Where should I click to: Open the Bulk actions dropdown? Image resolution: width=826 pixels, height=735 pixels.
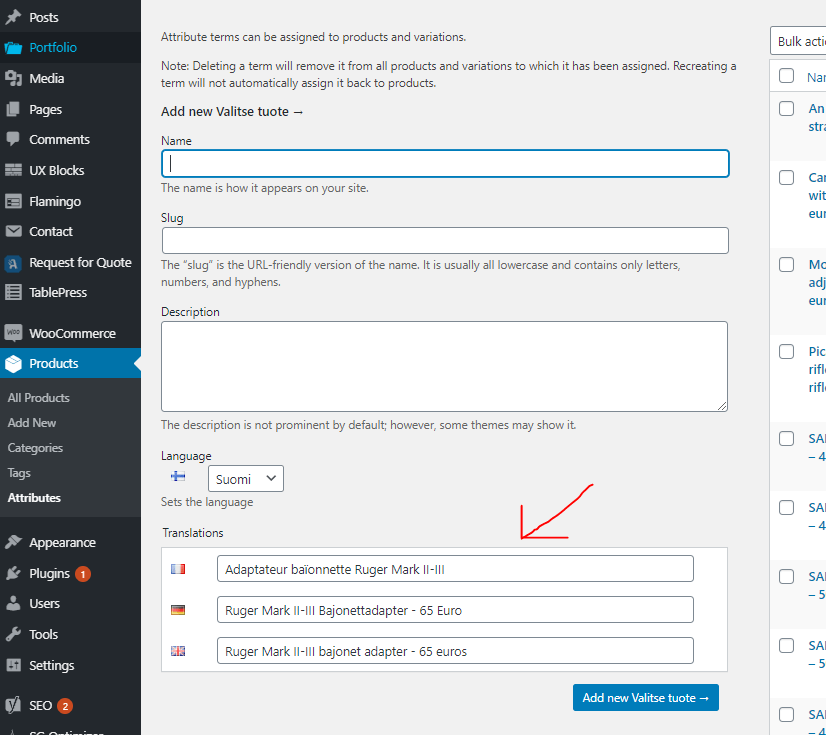click(798, 41)
